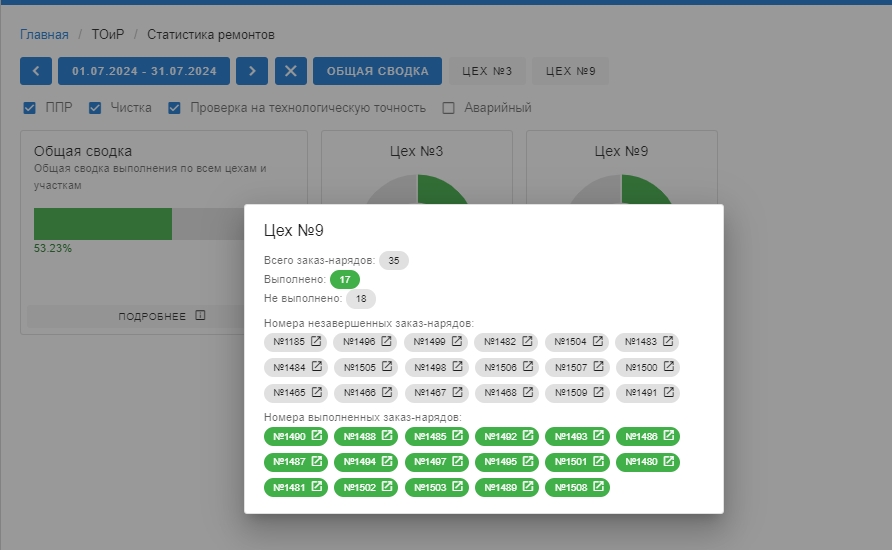
Task: Go to next period with right chevron
Action: pyautogui.click(x=252, y=71)
